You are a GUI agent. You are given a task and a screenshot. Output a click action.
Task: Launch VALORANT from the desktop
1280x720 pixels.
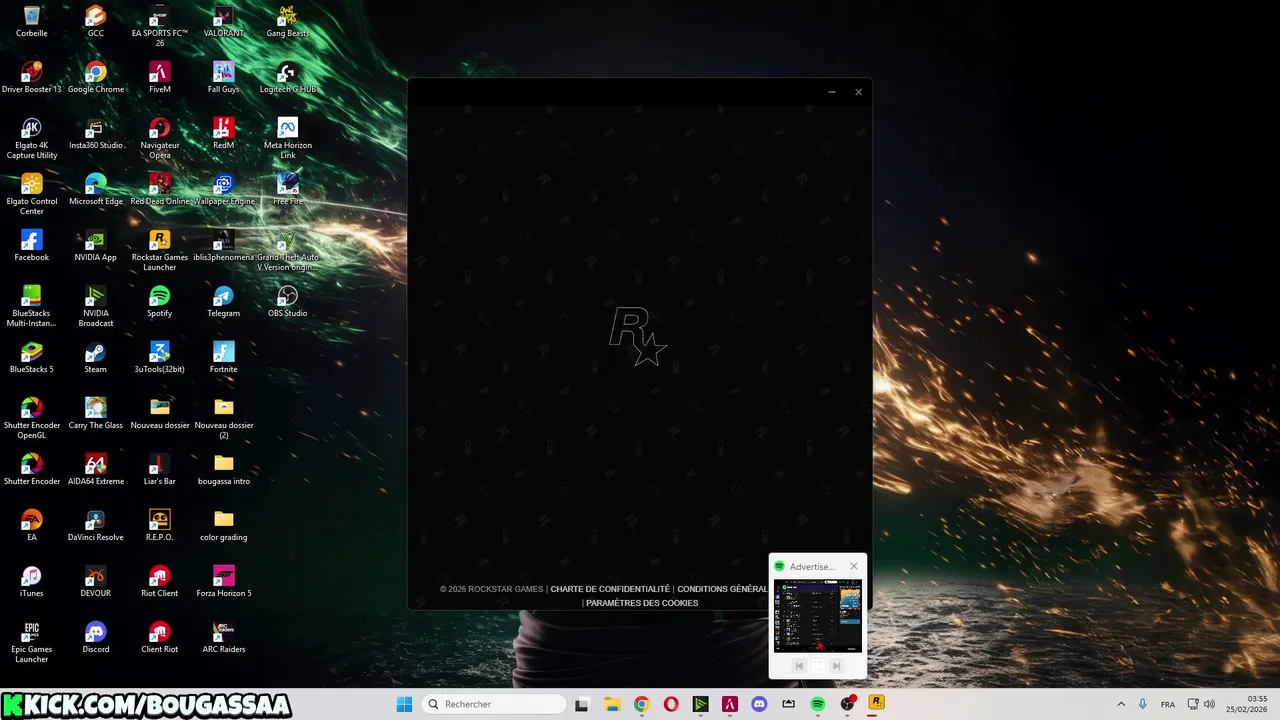pos(224,21)
